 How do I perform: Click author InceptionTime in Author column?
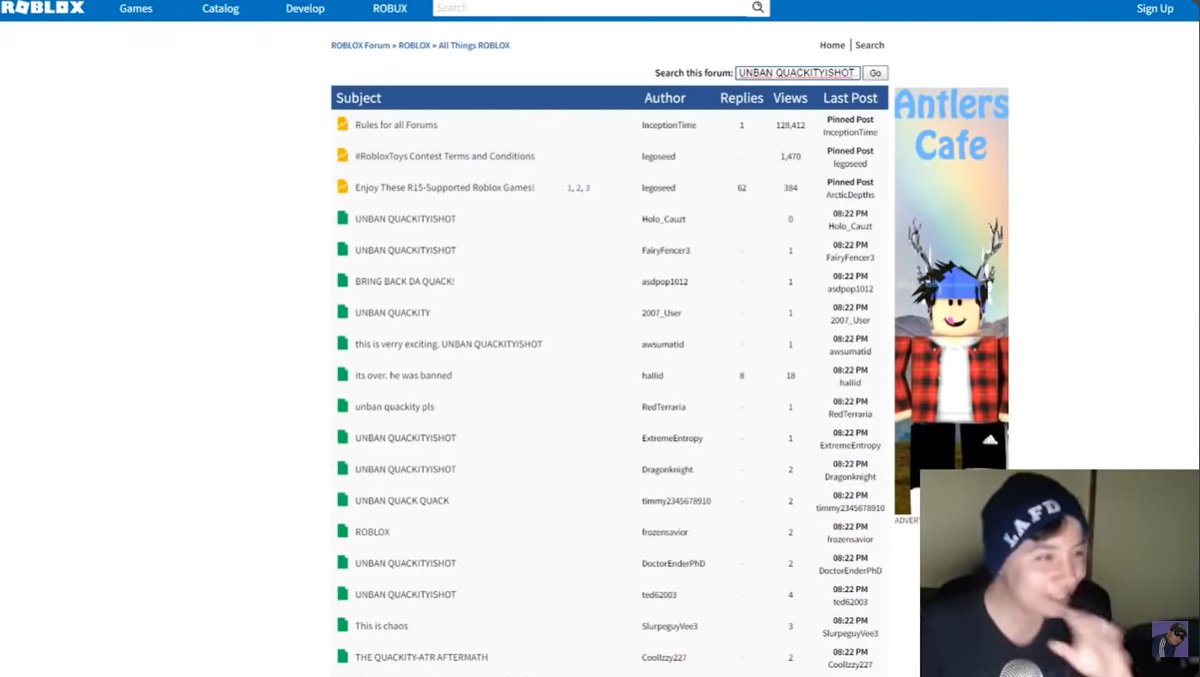(669, 125)
